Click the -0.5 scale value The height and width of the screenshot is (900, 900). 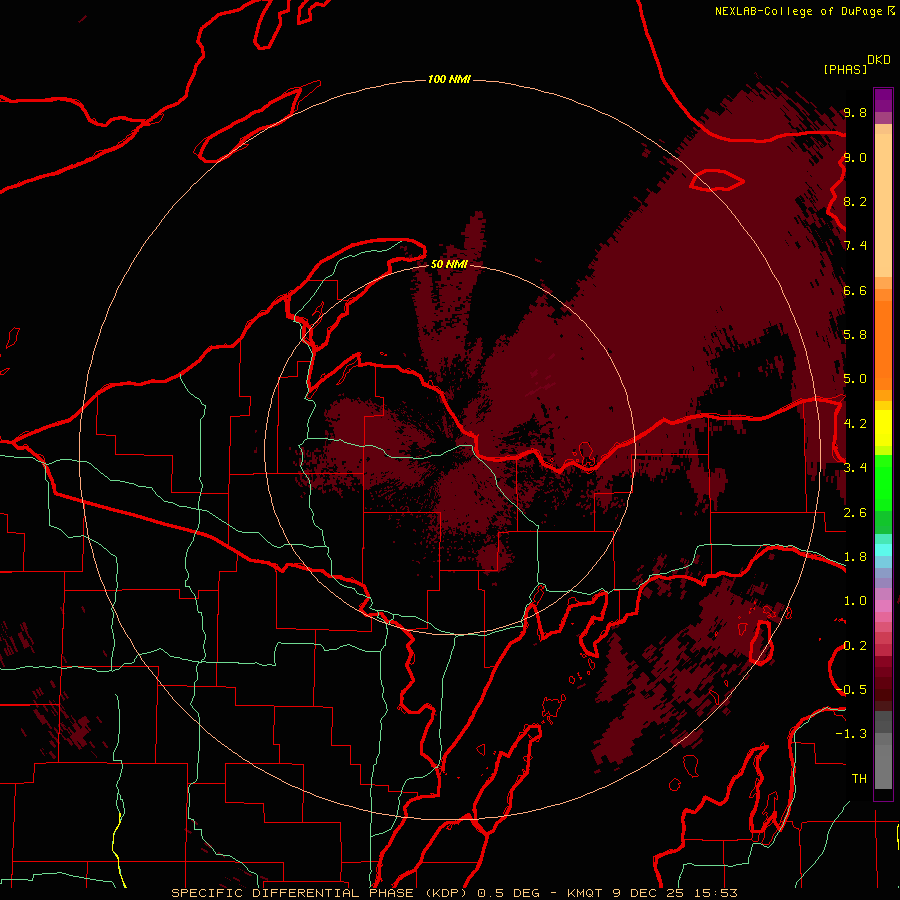tap(851, 689)
